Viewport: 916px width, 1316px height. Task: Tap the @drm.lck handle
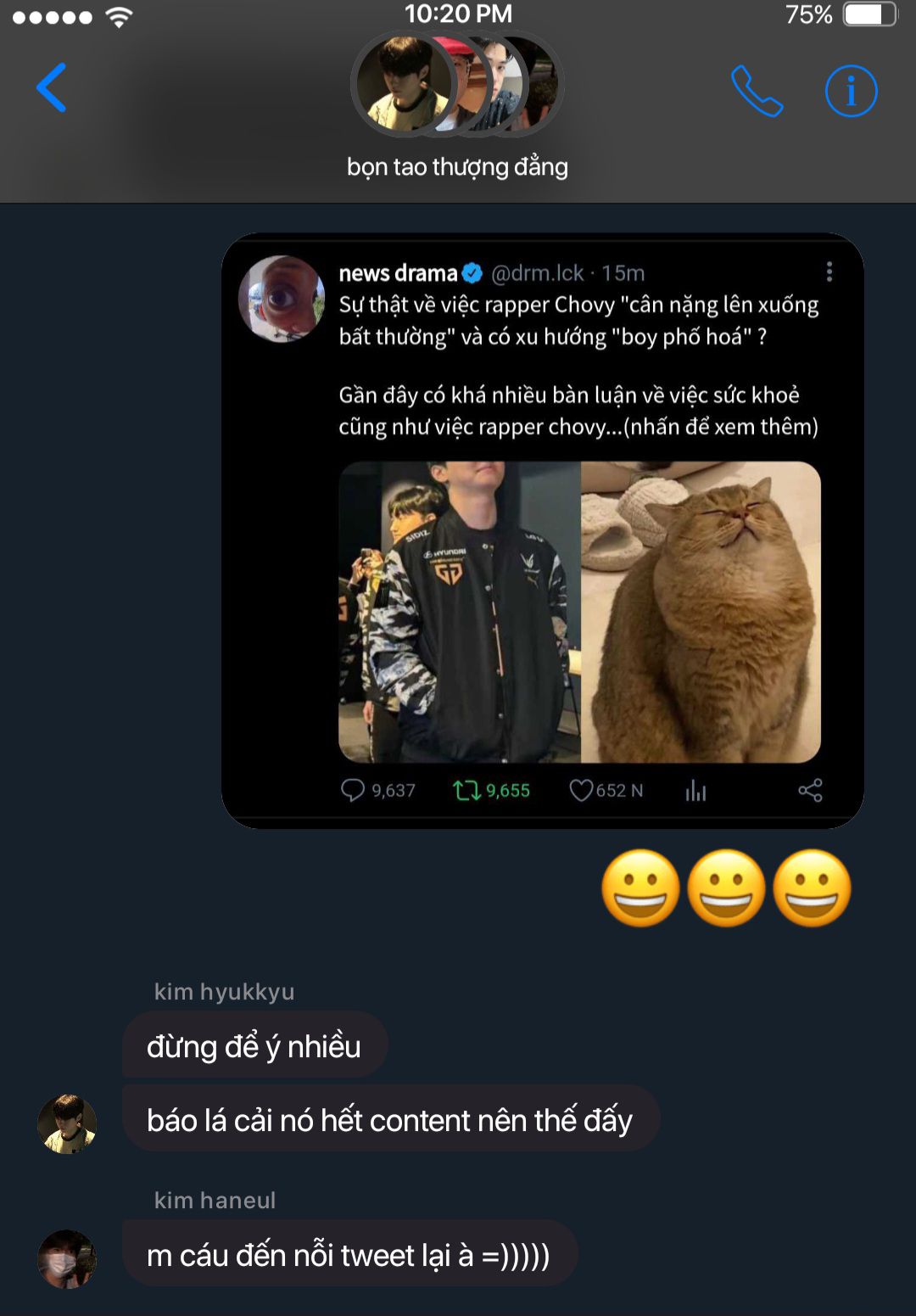[x=538, y=273]
